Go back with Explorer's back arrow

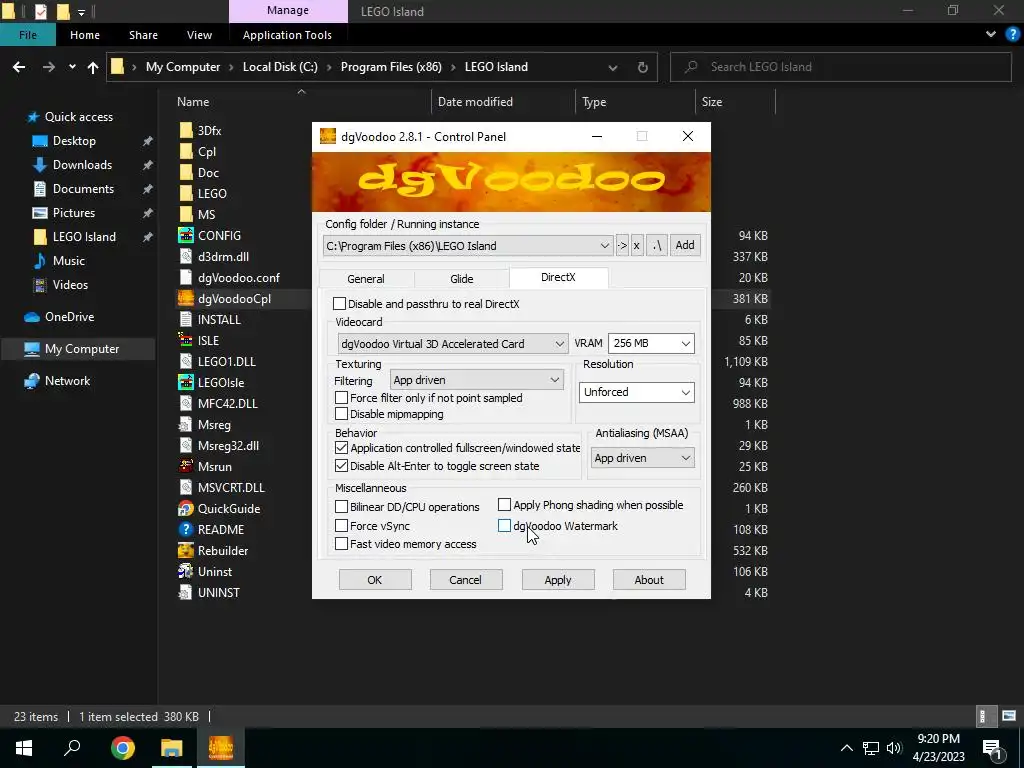point(19,67)
